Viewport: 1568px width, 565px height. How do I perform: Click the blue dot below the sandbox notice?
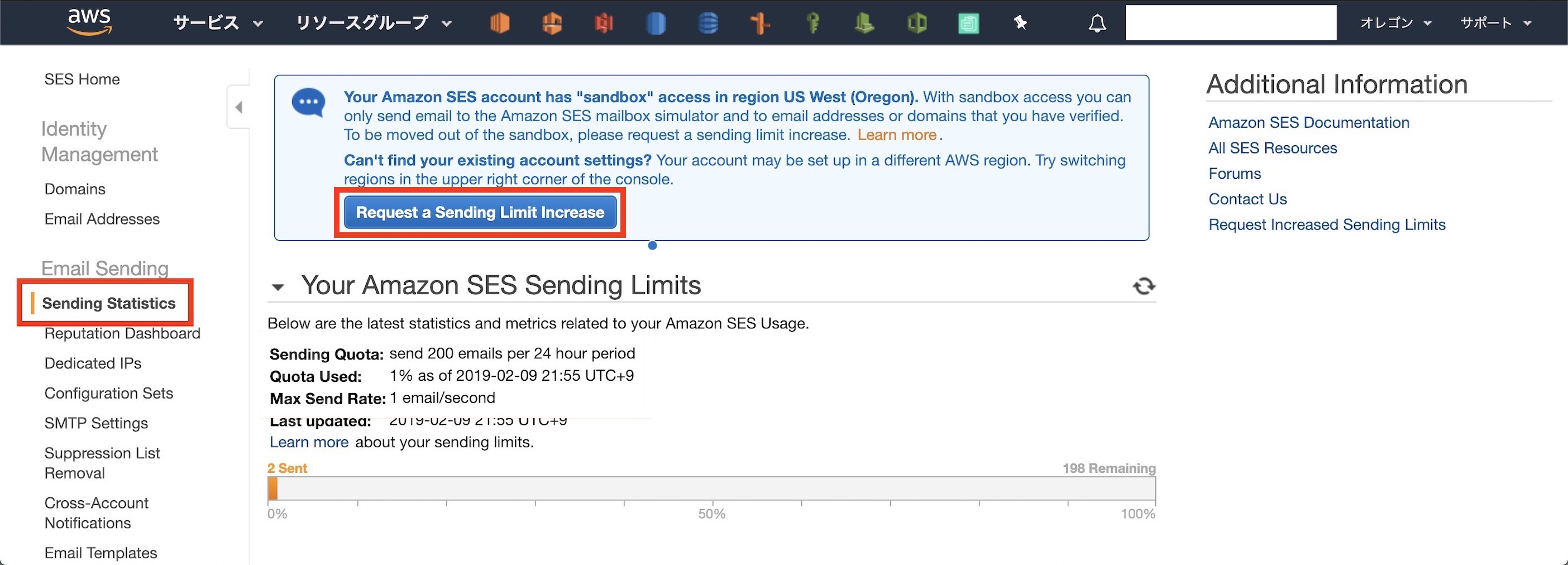click(653, 245)
